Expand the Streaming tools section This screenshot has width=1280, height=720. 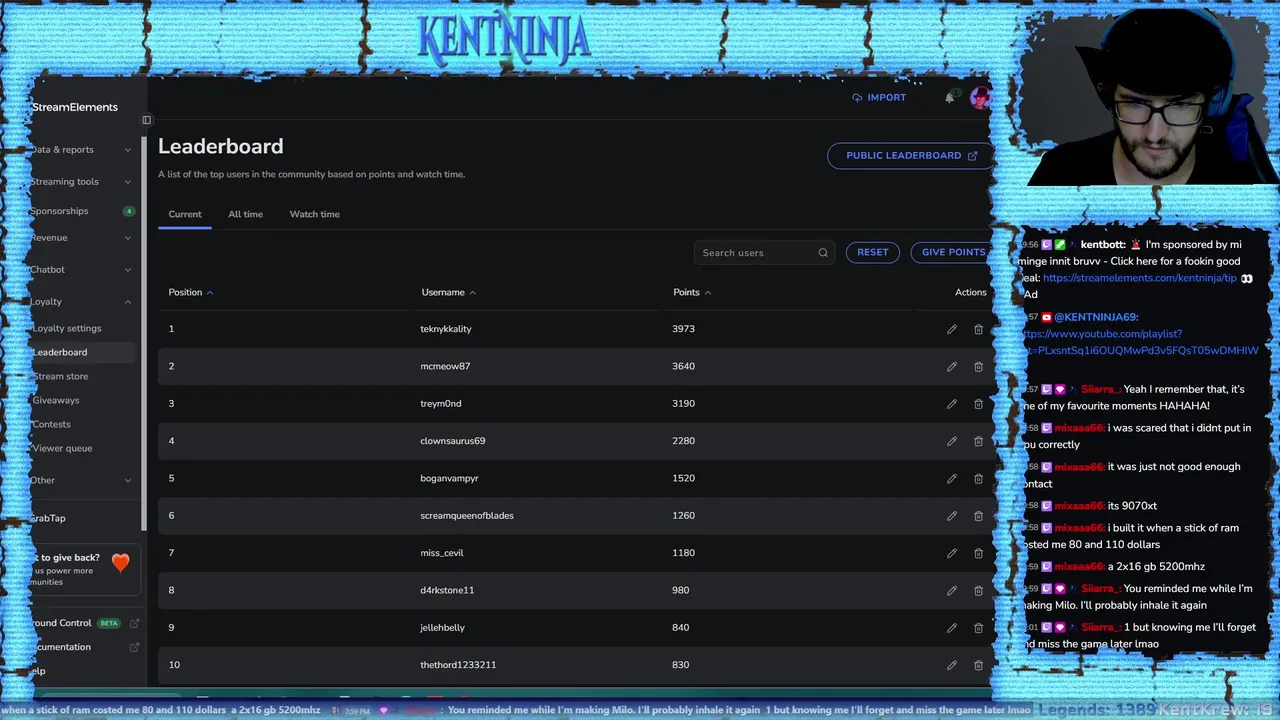coord(80,182)
